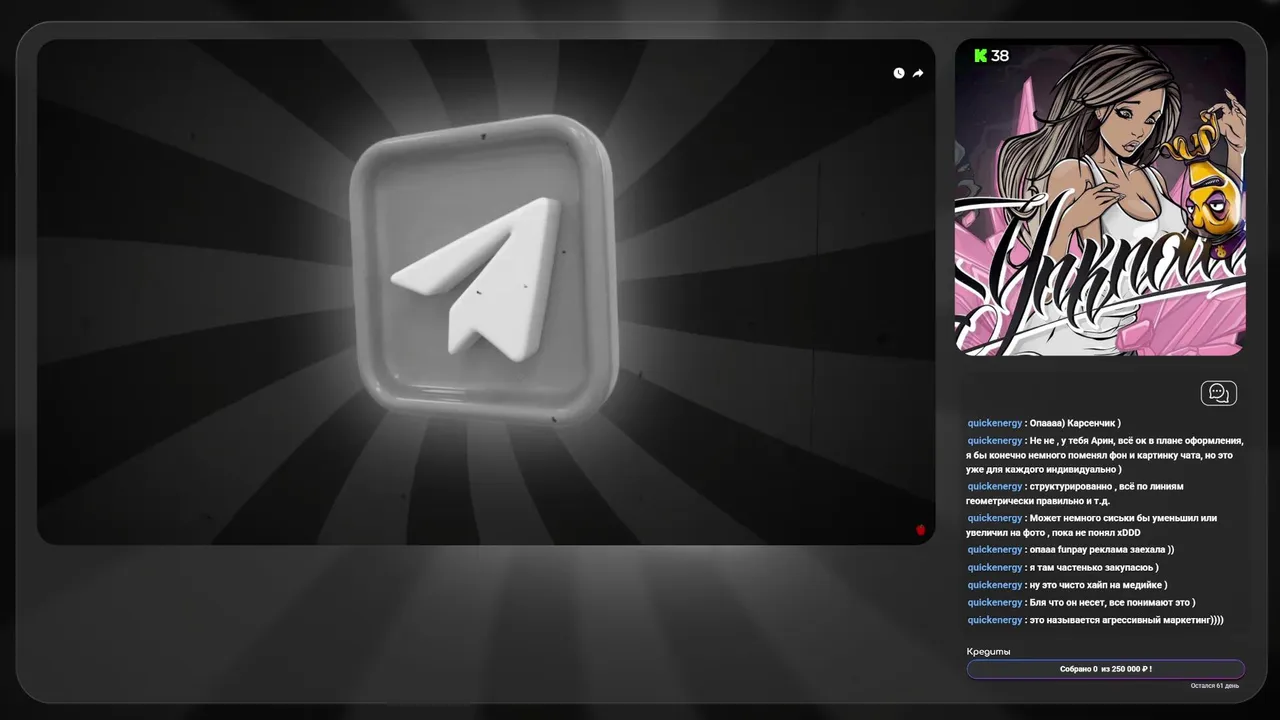Click username before 'Не не , у тебя Арин'
Viewport: 1280px width, 720px height.
(994, 440)
